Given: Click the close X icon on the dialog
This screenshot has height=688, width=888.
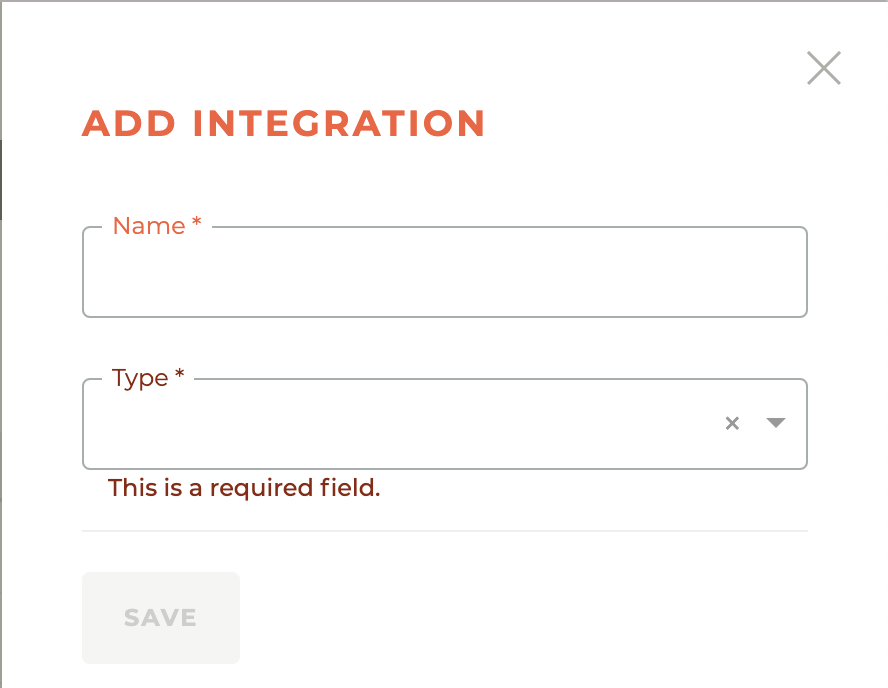Looking at the screenshot, I should coord(823,68).
